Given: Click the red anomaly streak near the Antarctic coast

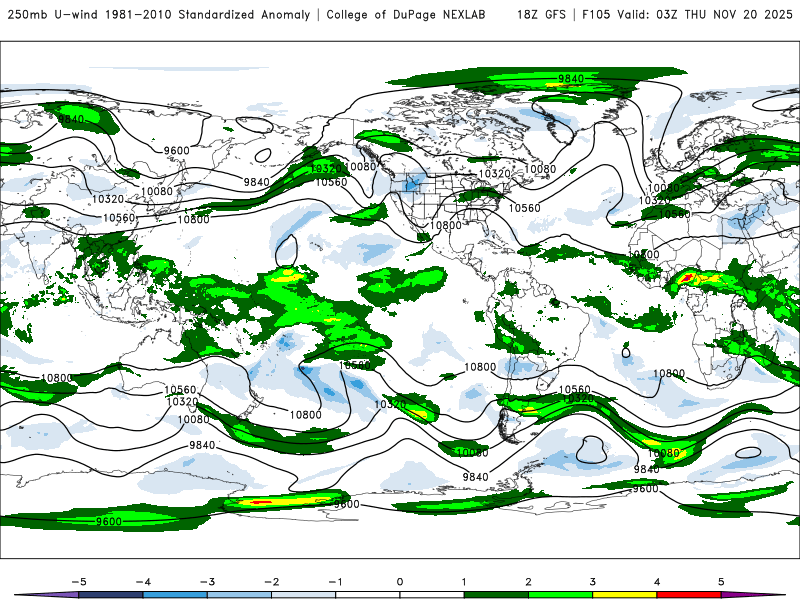Looking at the screenshot, I should coord(262,503).
